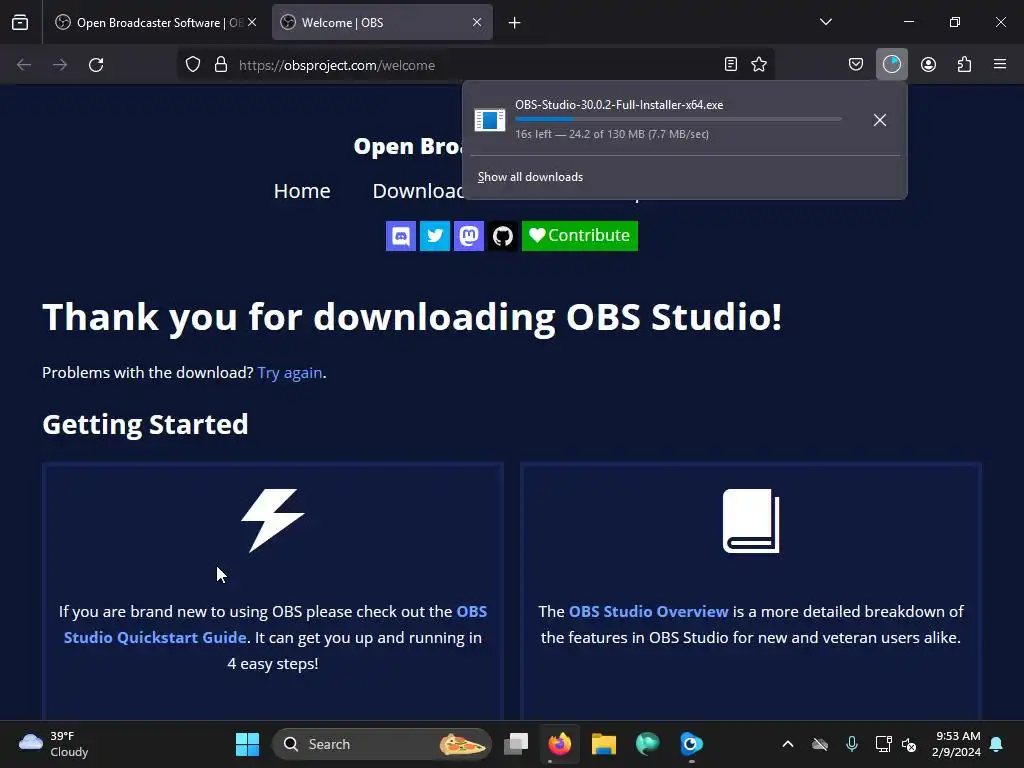Screen dimensions: 1024x768
Task: Click the microphone tray icon
Action: [x=852, y=744]
